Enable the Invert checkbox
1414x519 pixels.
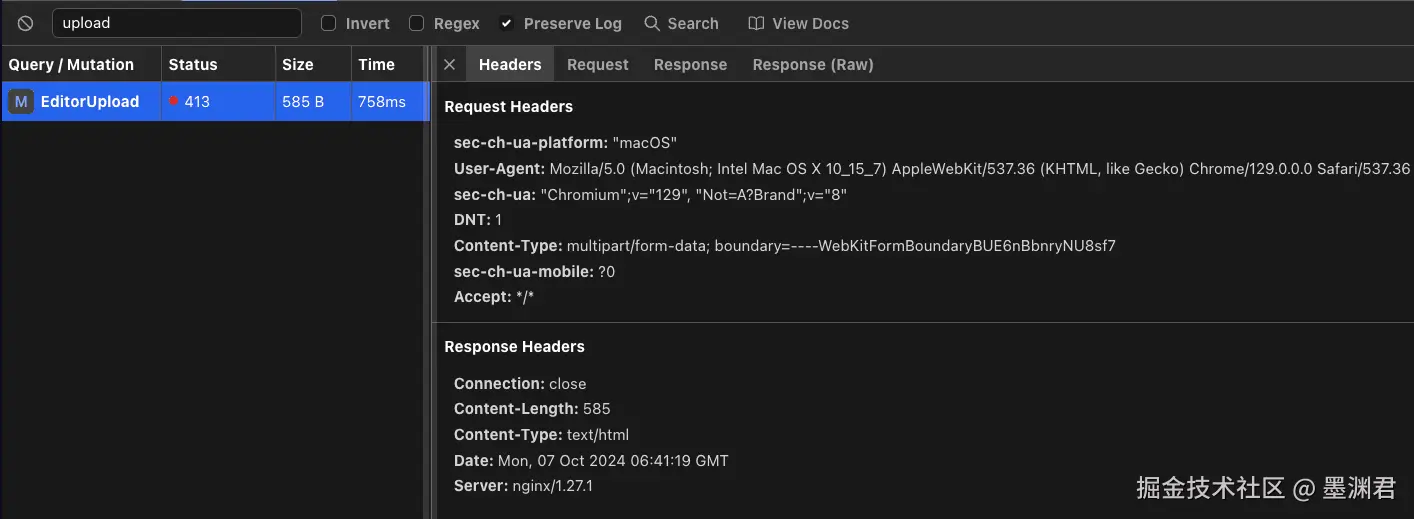[329, 23]
